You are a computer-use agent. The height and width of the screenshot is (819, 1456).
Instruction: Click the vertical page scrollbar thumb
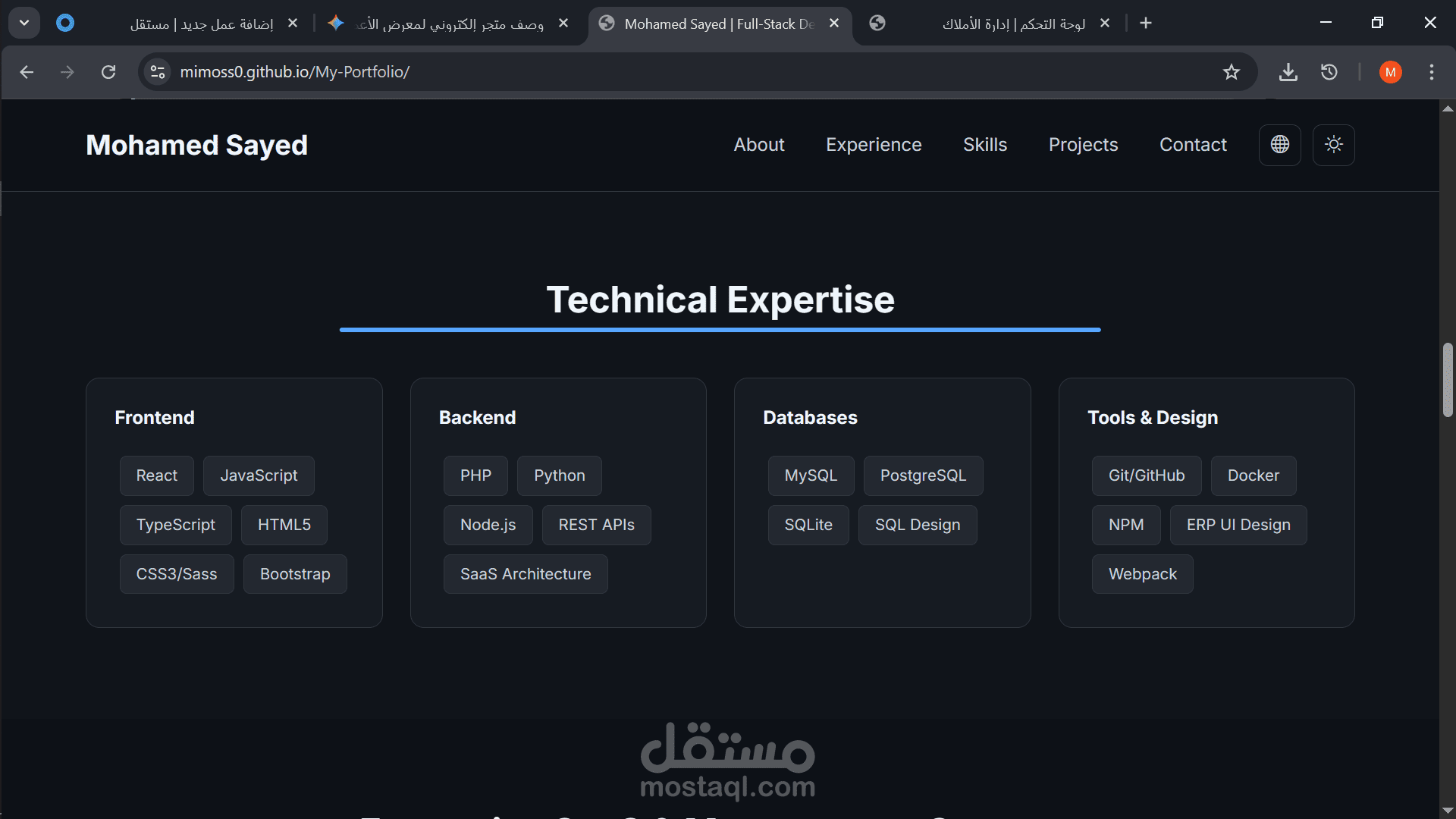coord(1447,379)
